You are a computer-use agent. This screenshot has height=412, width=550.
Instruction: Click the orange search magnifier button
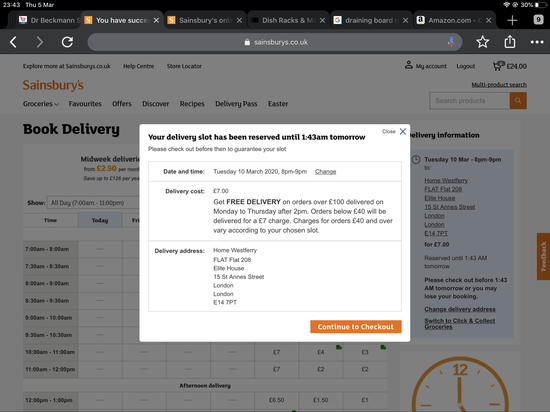click(x=518, y=101)
